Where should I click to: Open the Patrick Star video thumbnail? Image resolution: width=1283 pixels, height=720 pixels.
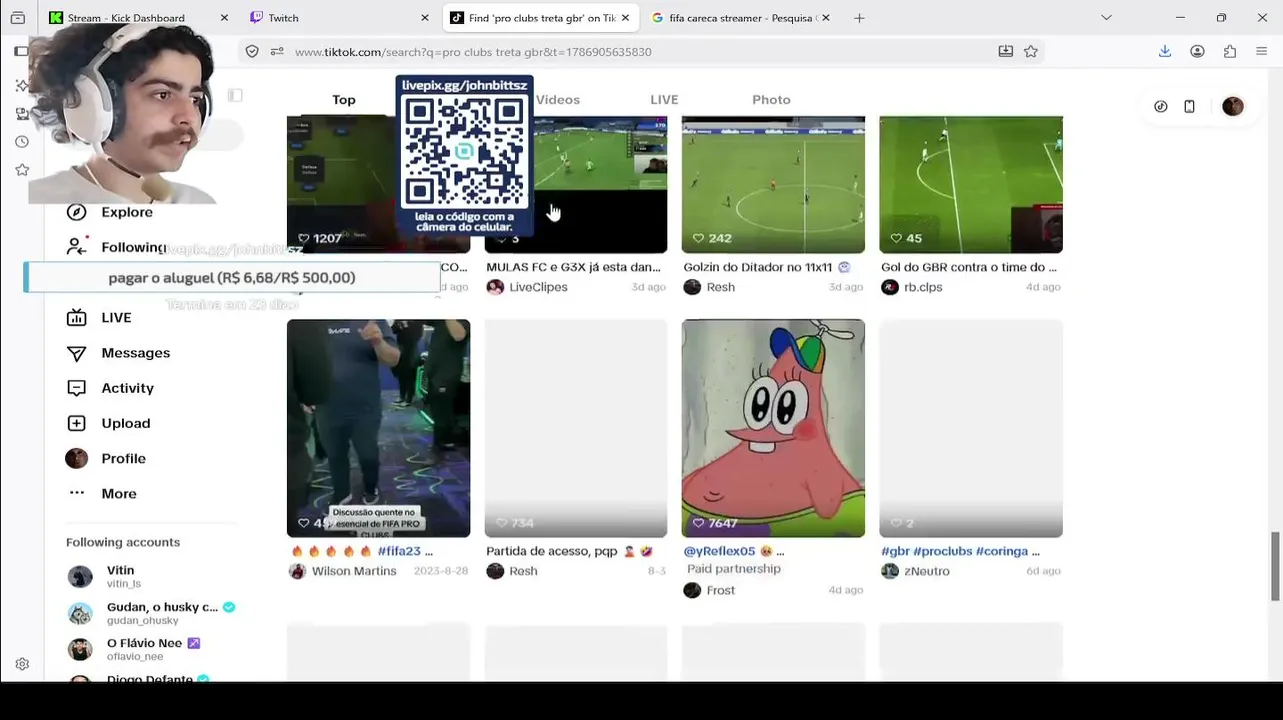tap(773, 428)
